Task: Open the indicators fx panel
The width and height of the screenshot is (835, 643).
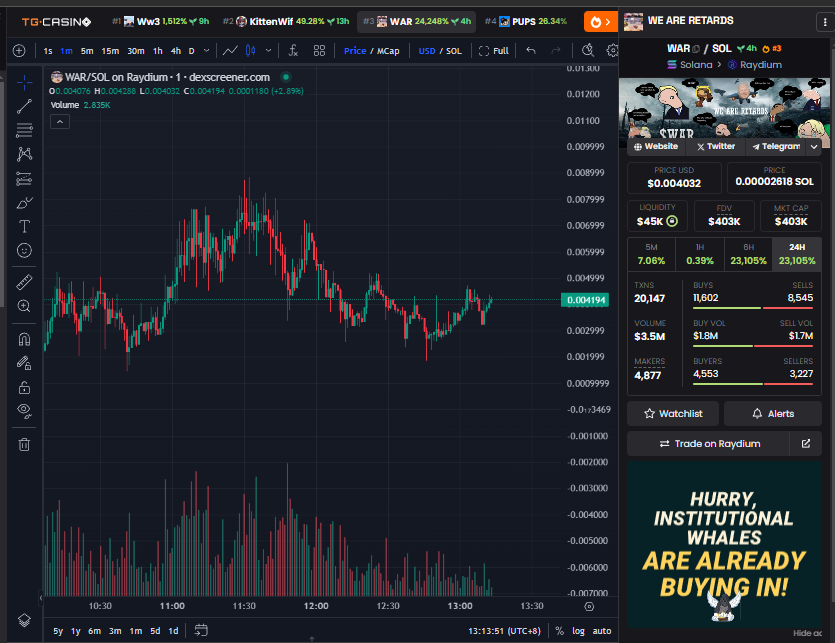Action: pyautogui.click(x=293, y=48)
